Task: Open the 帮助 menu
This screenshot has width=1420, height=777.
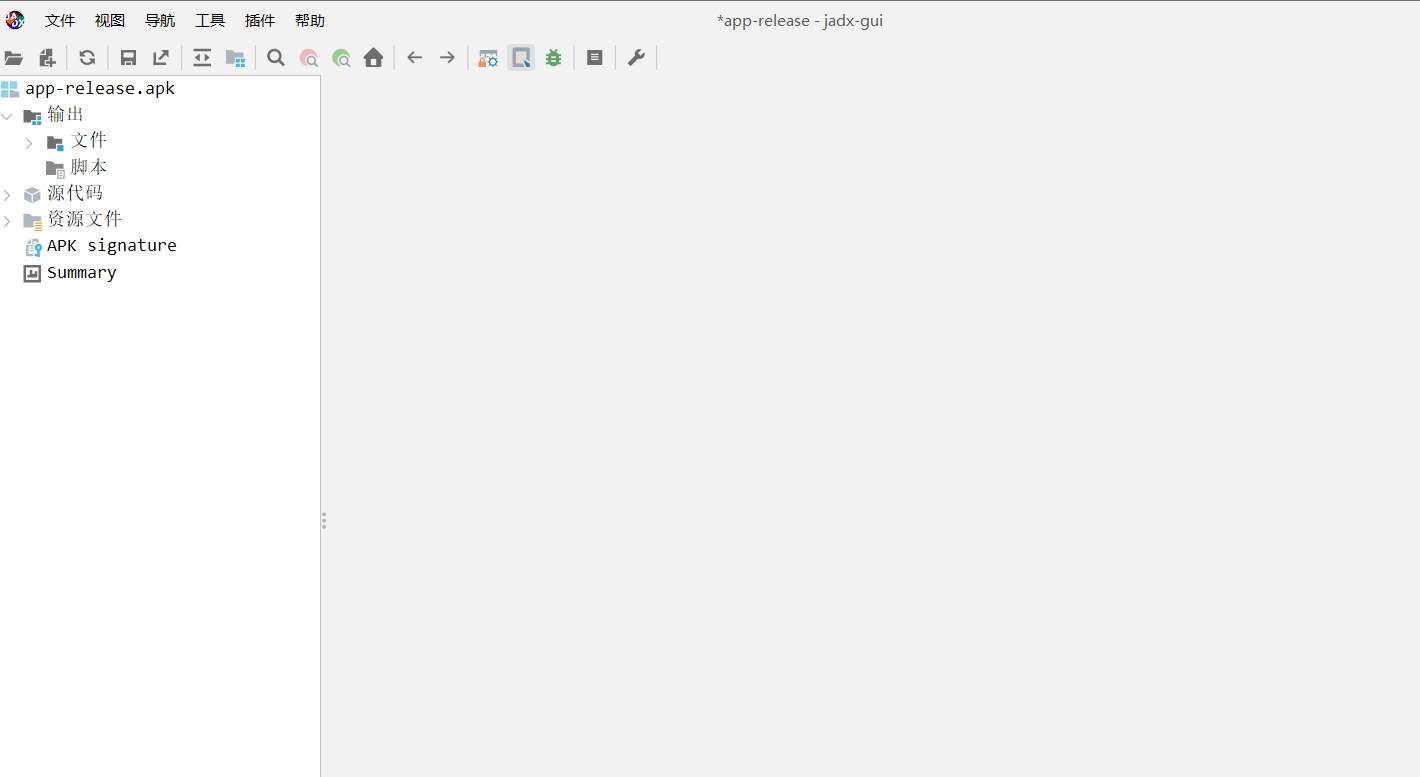Action: point(310,21)
